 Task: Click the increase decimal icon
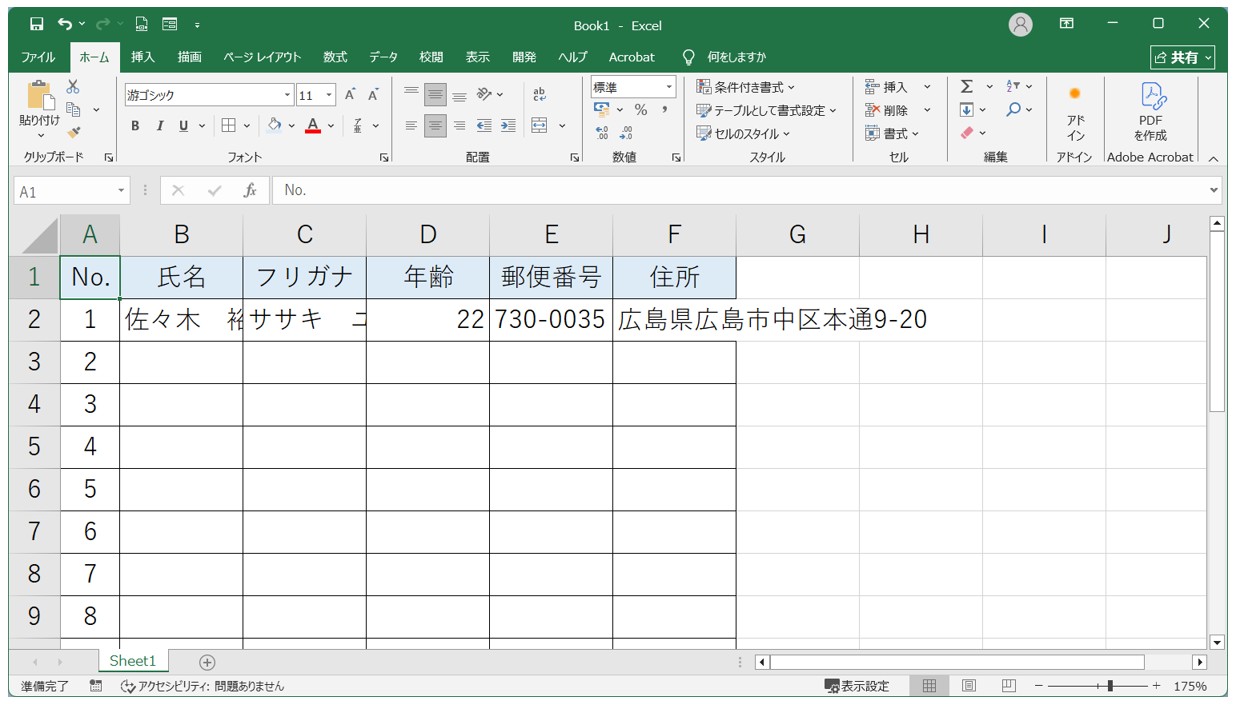tap(602, 133)
